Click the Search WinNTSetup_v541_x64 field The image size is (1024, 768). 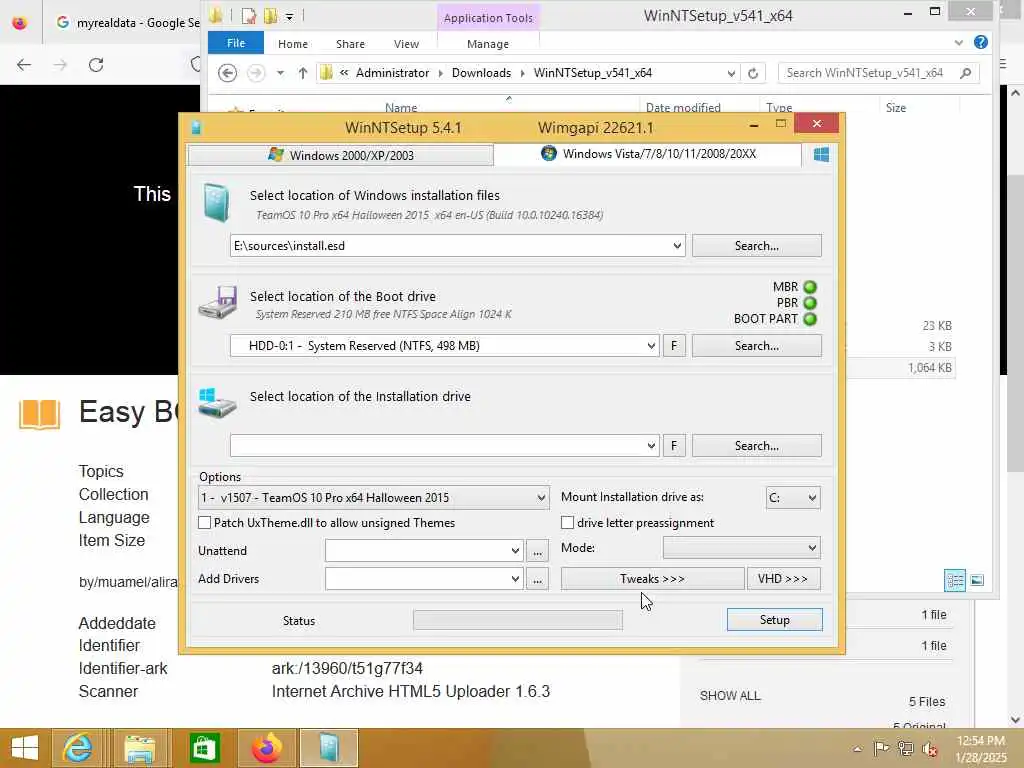point(878,73)
